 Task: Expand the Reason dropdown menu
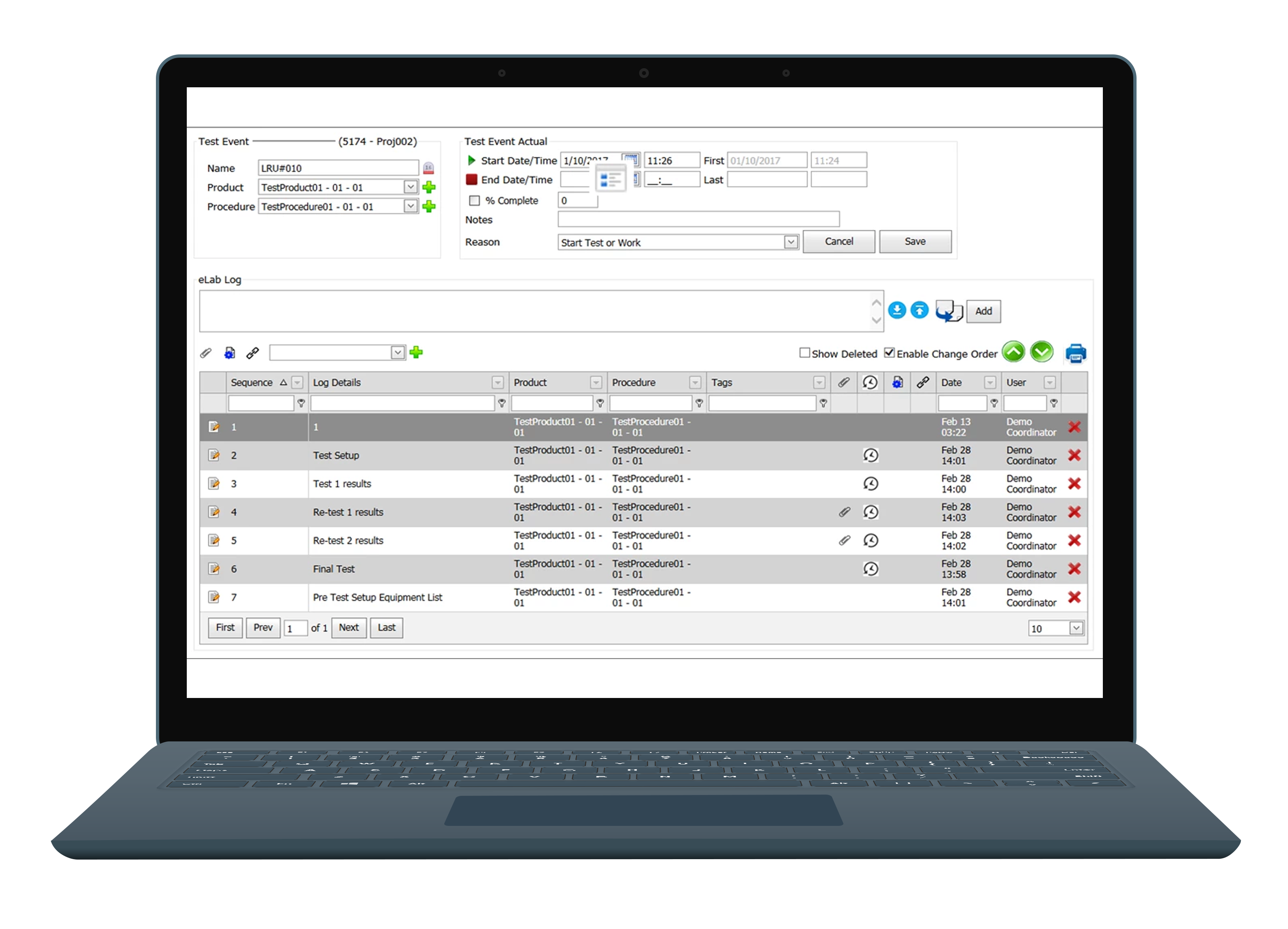point(792,242)
